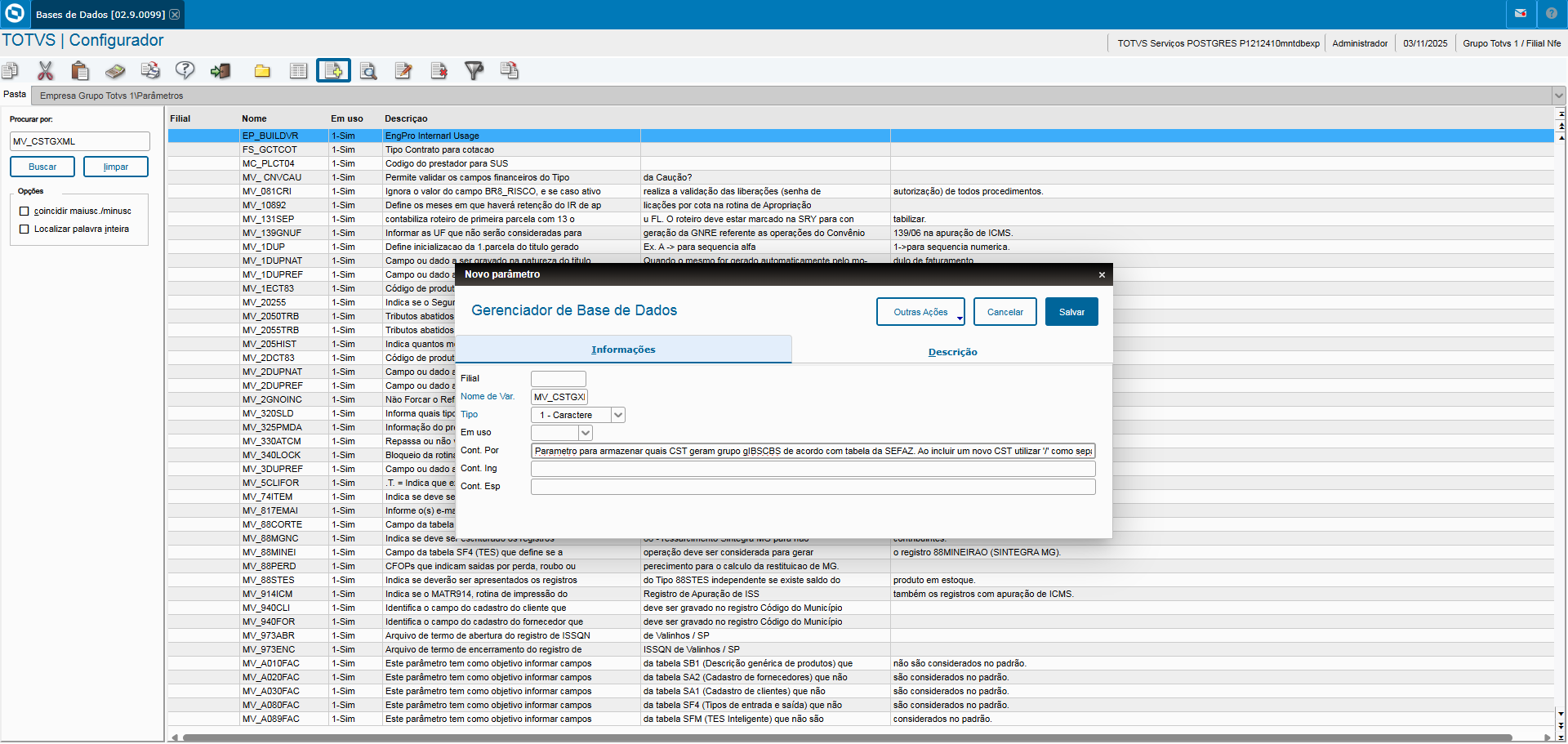Click the limpar button
The width and height of the screenshot is (1568, 744).
click(x=116, y=167)
